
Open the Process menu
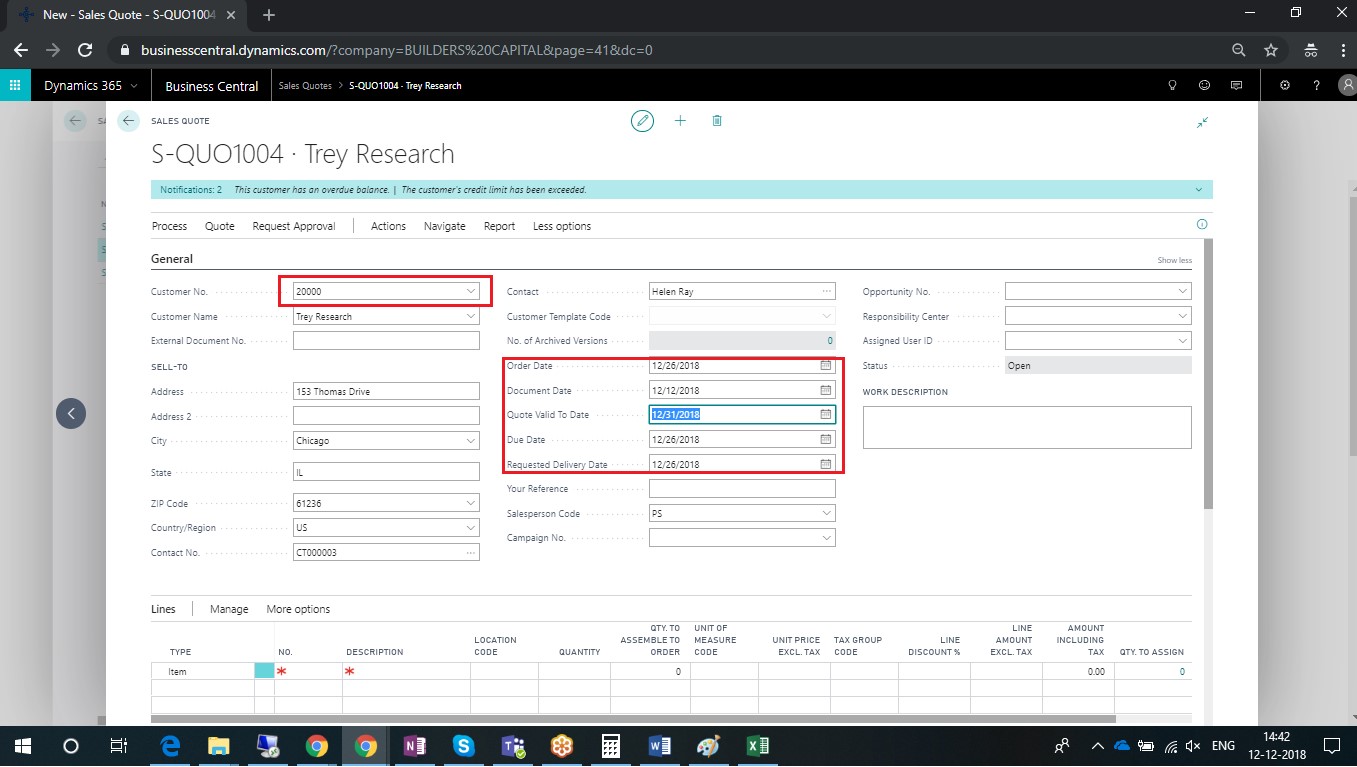click(x=169, y=226)
